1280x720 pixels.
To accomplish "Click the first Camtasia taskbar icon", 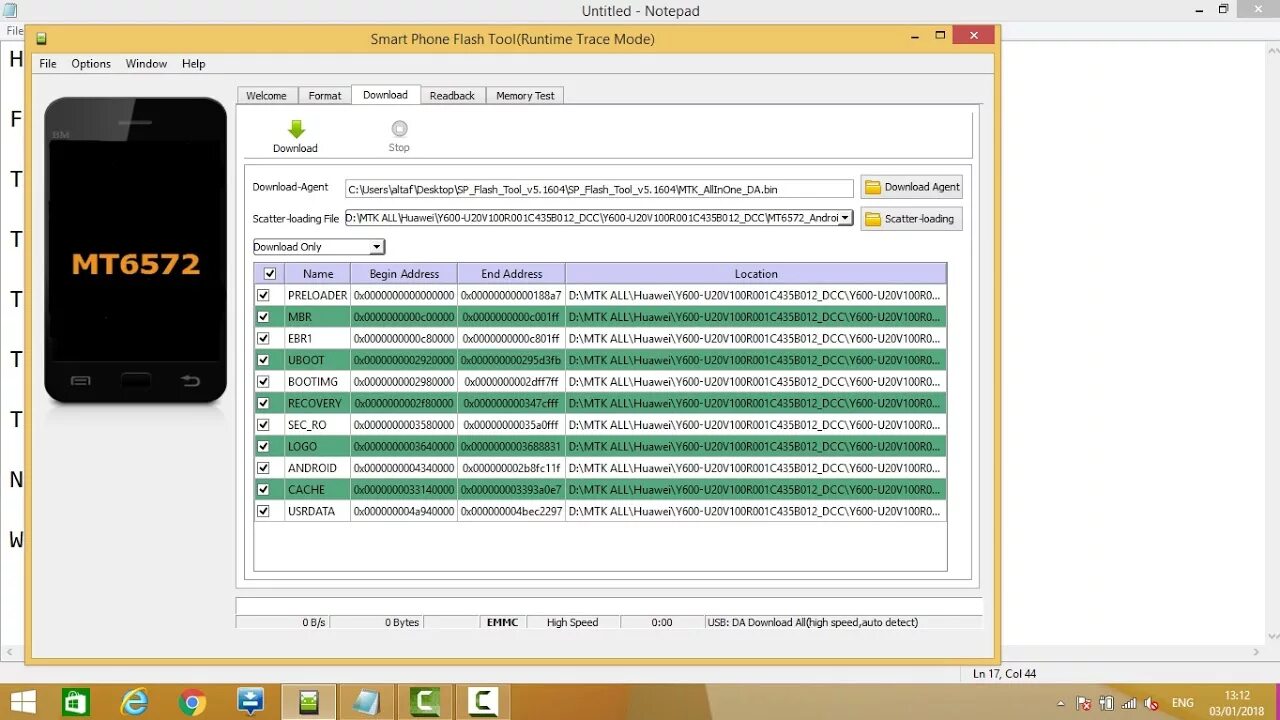I will [425, 702].
